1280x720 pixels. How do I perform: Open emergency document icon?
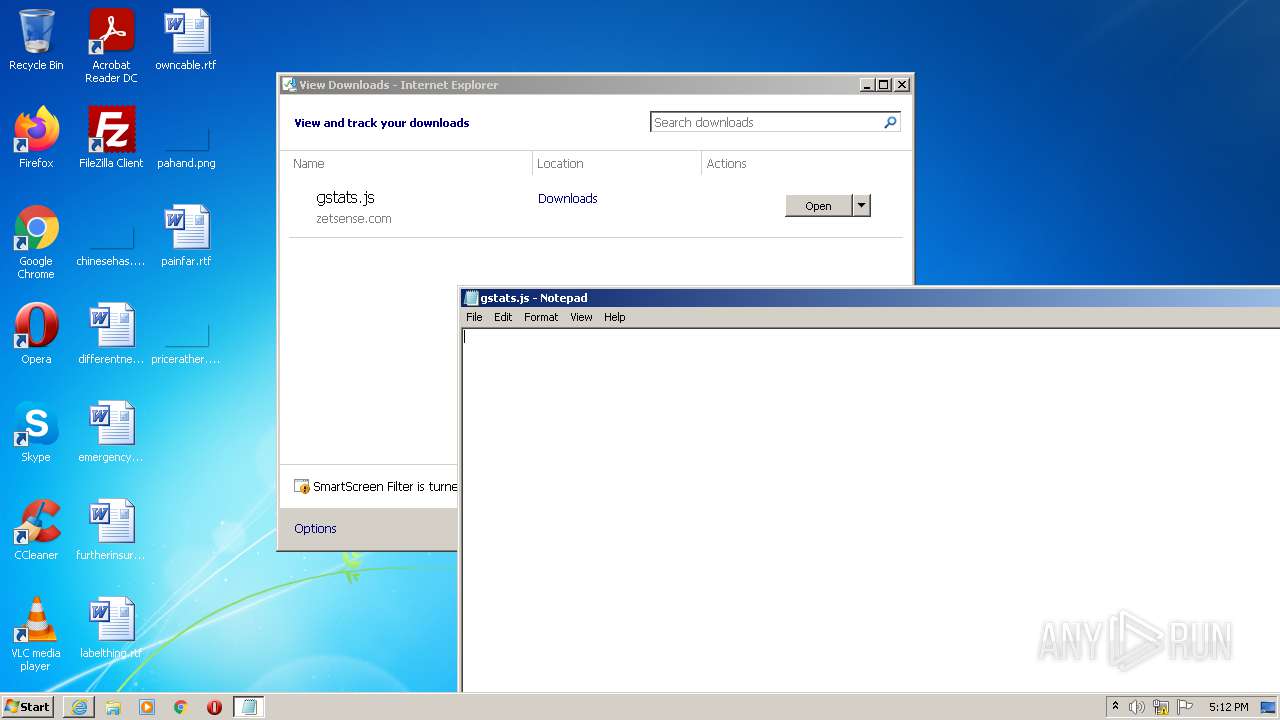[x=111, y=432]
